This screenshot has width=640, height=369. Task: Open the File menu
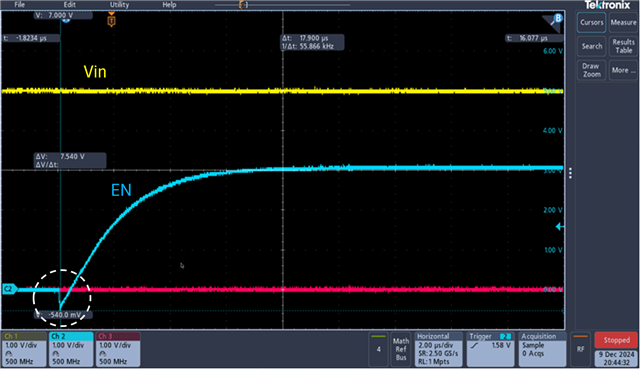pos(20,5)
